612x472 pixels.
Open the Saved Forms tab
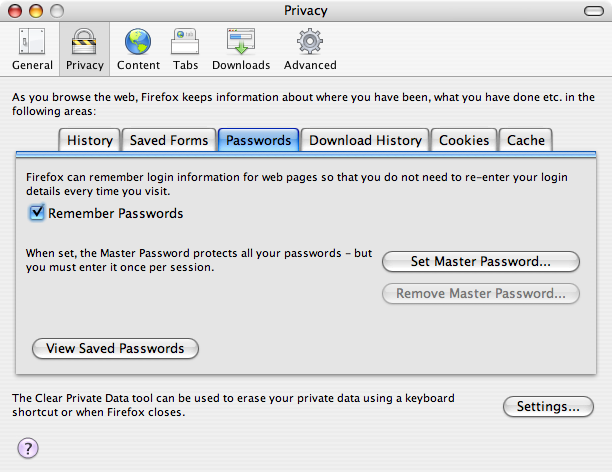pyautogui.click(x=168, y=140)
